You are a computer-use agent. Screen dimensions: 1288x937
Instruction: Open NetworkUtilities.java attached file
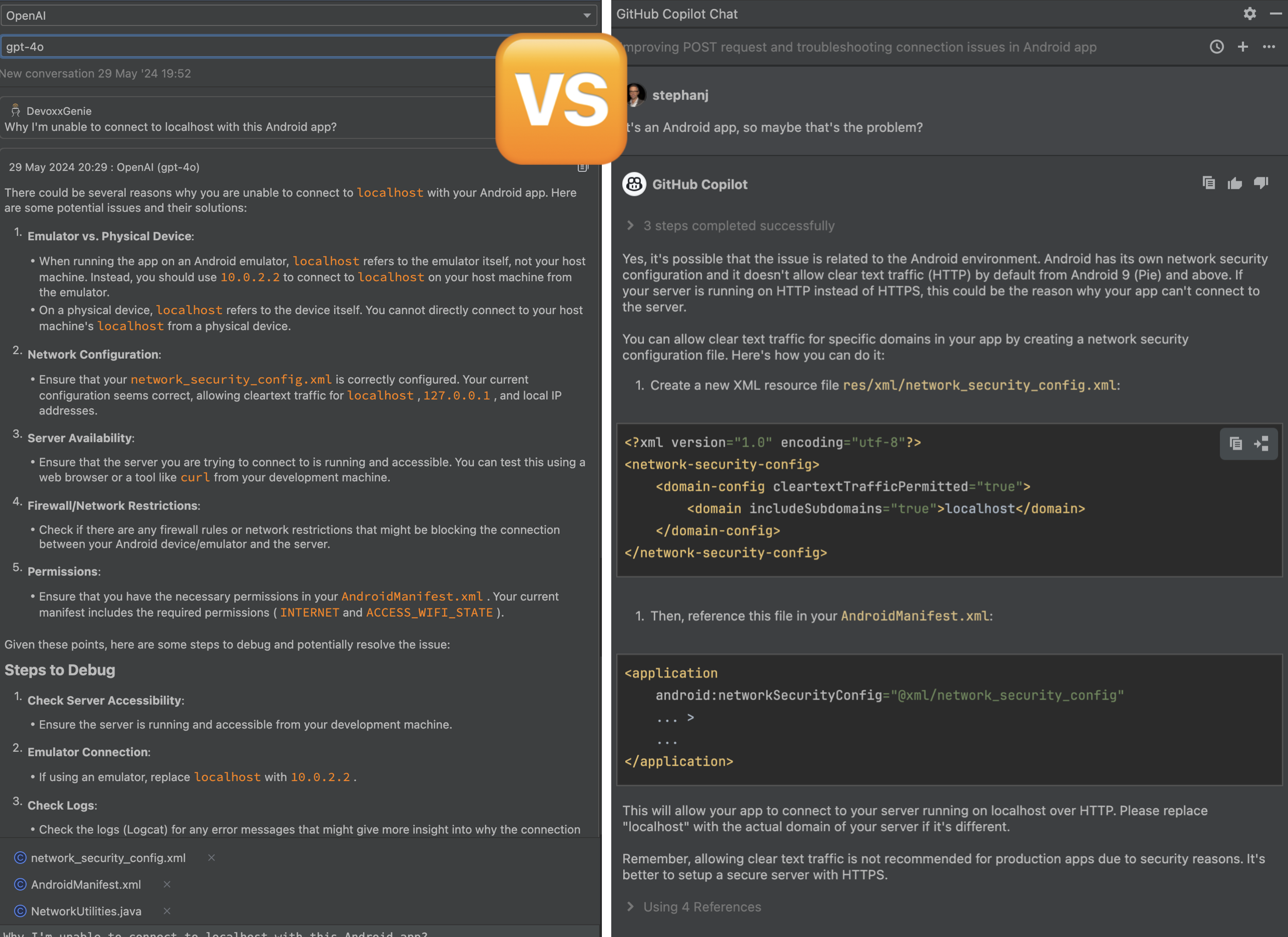86,911
